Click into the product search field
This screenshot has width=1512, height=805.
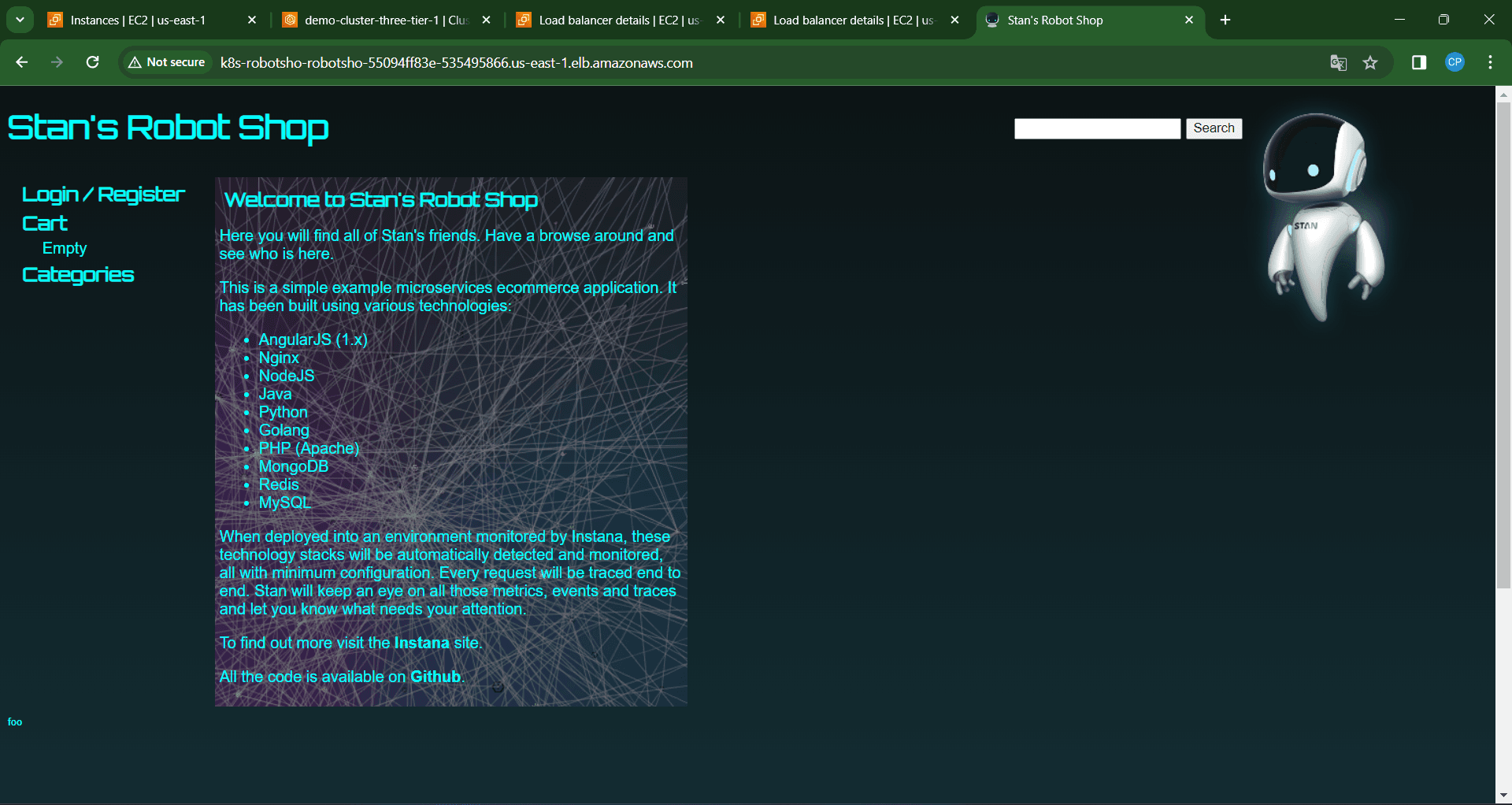pos(1097,128)
